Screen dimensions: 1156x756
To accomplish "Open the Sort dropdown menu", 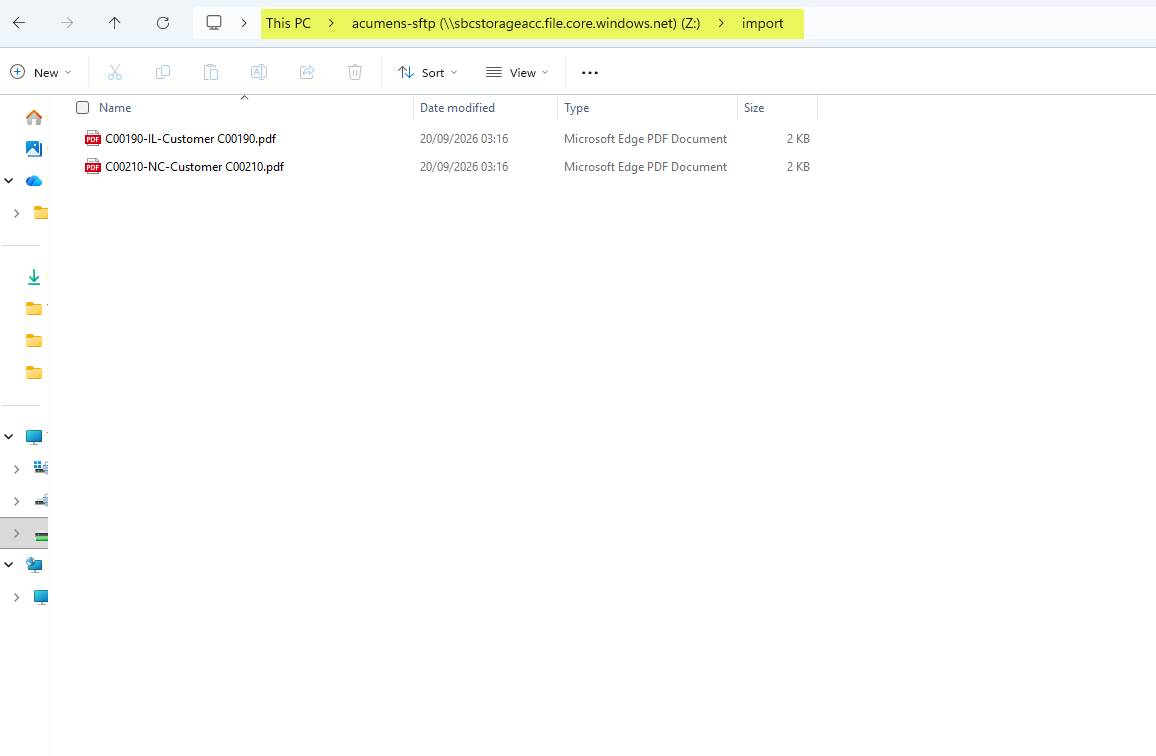I will click(428, 72).
